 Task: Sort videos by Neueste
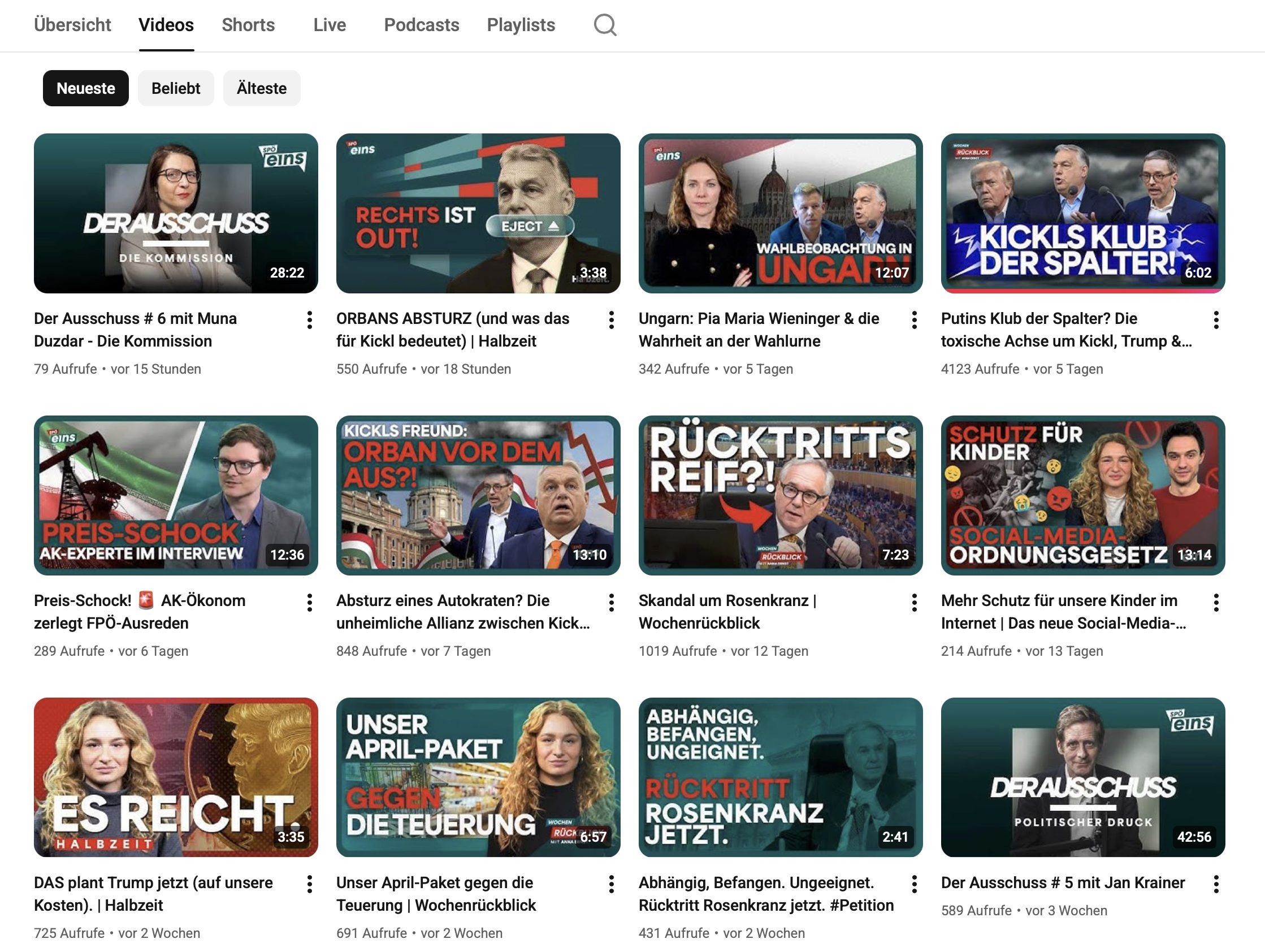point(86,88)
